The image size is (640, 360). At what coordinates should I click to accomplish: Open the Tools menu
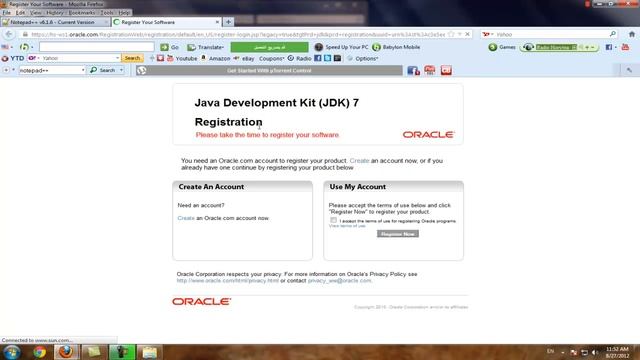tap(107, 13)
